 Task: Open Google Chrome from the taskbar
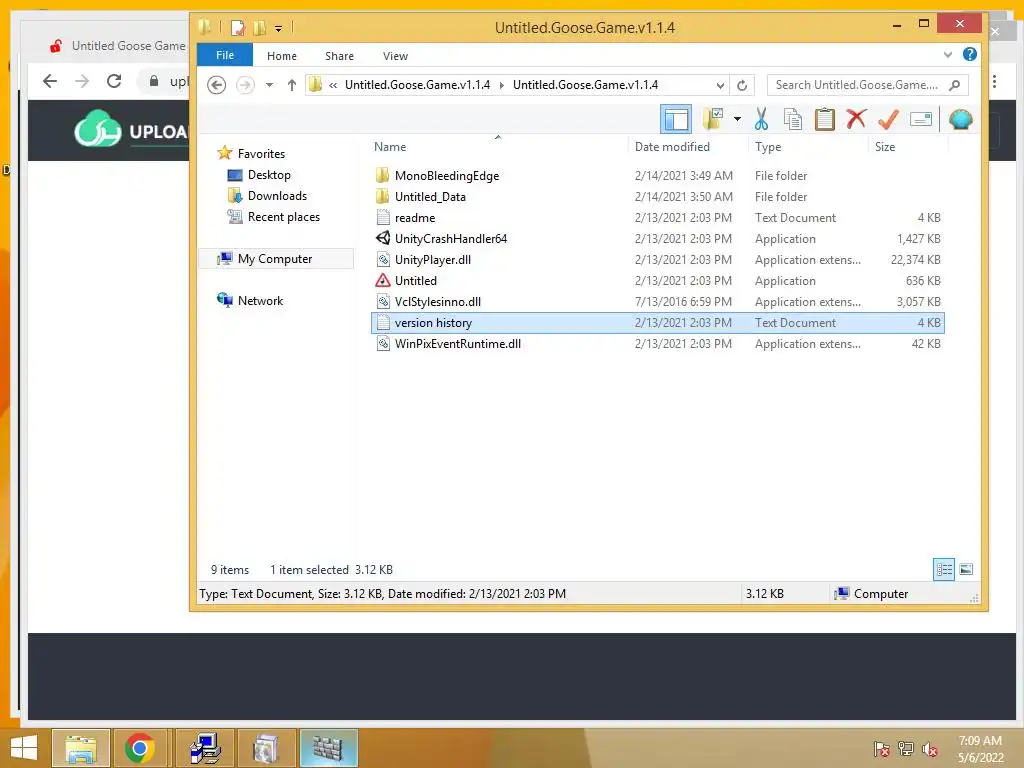pyautogui.click(x=139, y=748)
